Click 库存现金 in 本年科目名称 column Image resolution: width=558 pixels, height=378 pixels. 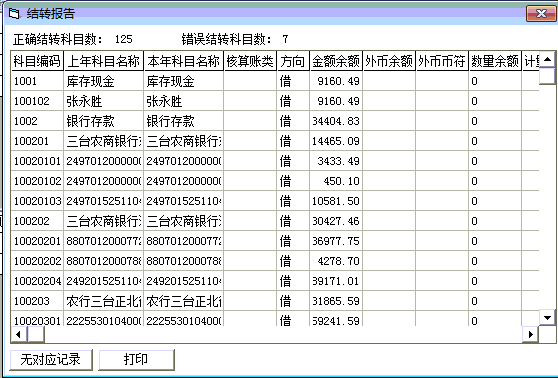[184, 81]
